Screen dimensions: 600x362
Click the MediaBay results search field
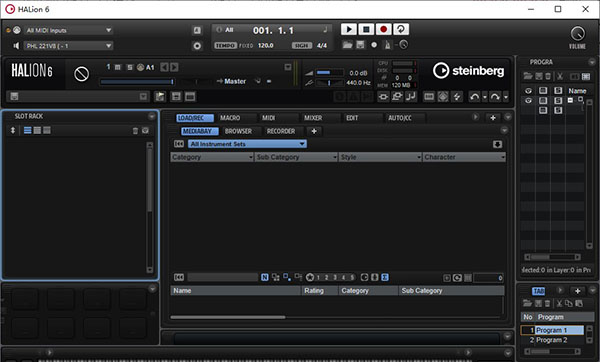coord(223,277)
